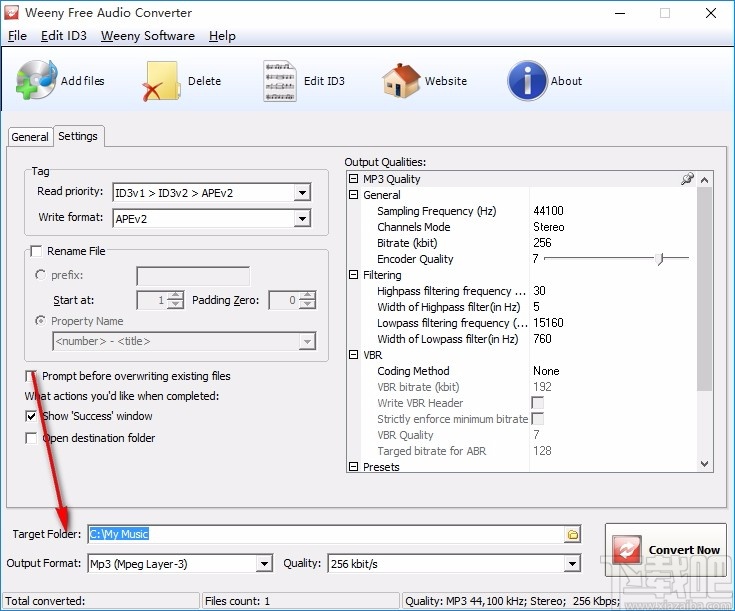The height and width of the screenshot is (611, 735).
Task: Click the Highpass filtering frequency value 30
Action: 540,291
